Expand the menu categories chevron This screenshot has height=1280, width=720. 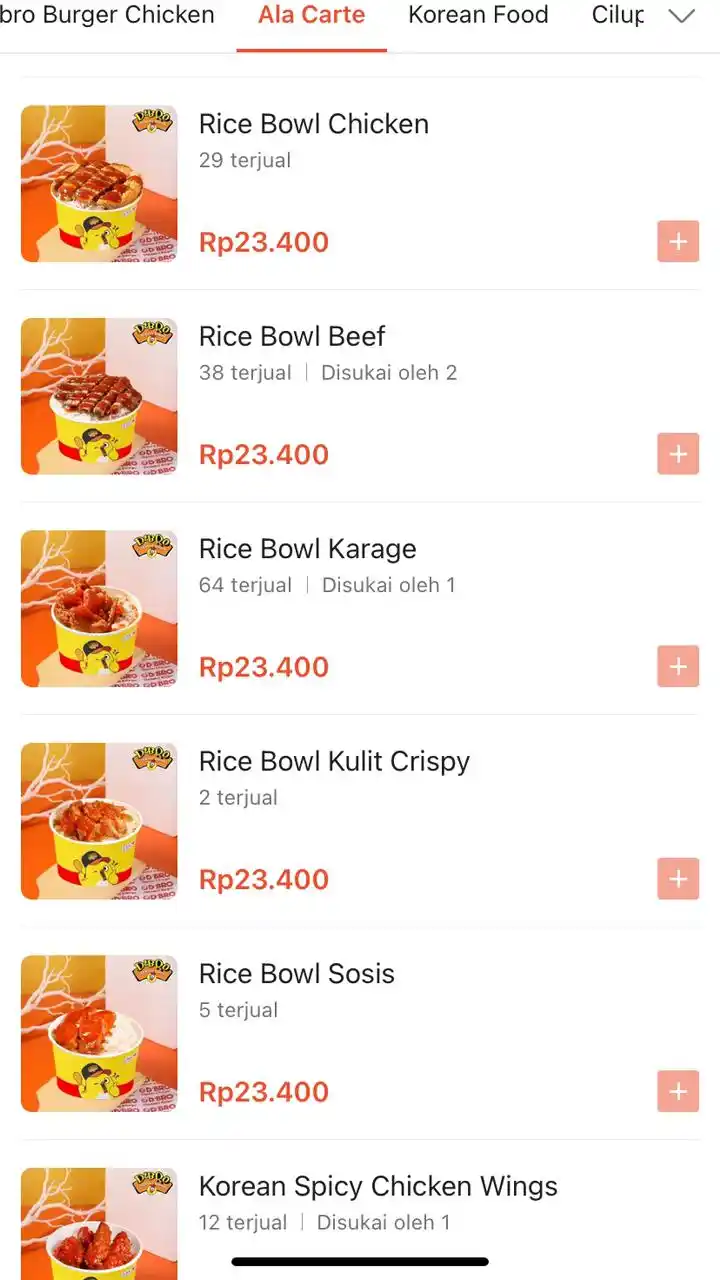point(681,16)
